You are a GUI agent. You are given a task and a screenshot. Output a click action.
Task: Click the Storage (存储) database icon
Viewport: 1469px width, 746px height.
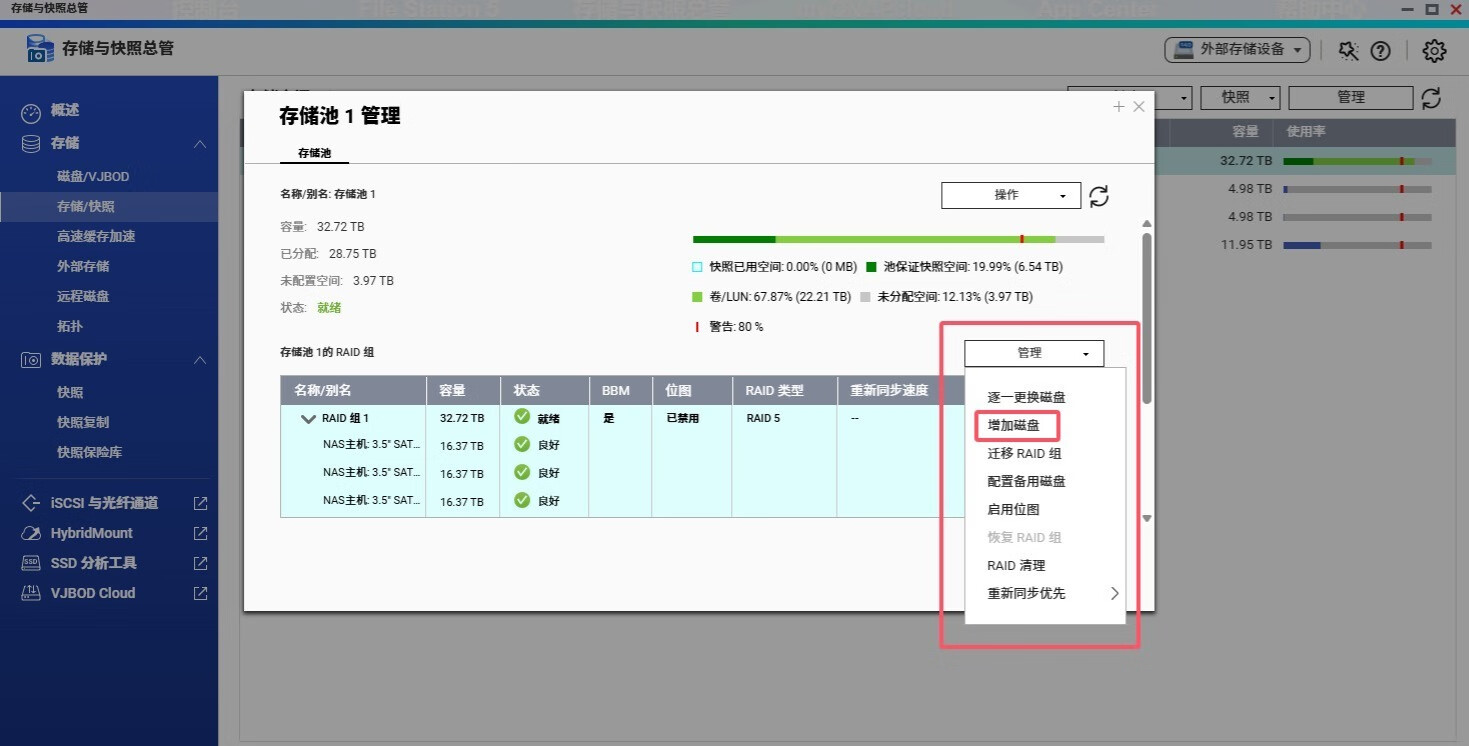click(x=31, y=144)
